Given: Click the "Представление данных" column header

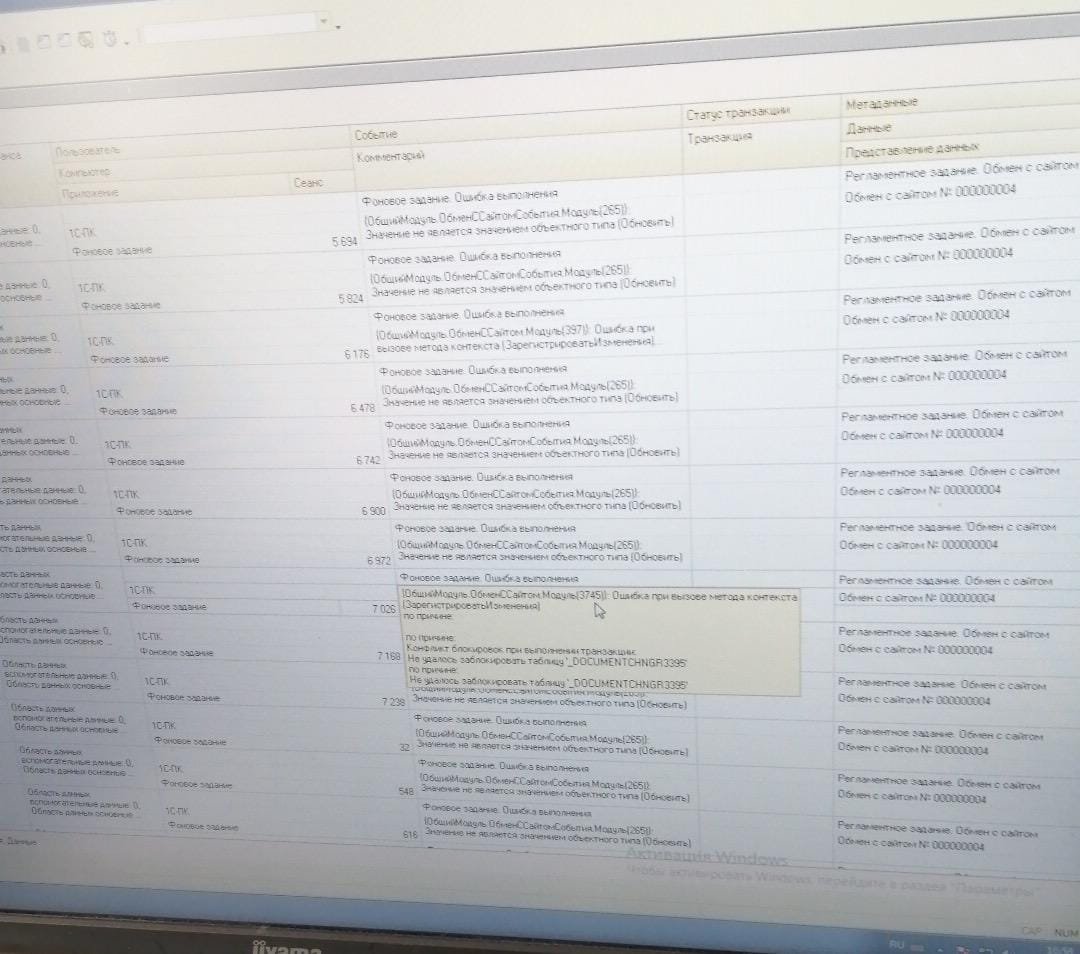Looking at the screenshot, I should click(x=911, y=150).
